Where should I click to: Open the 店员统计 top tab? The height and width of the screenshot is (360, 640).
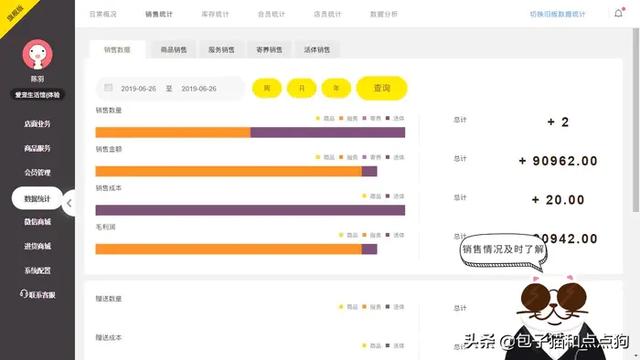click(x=327, y=14)
